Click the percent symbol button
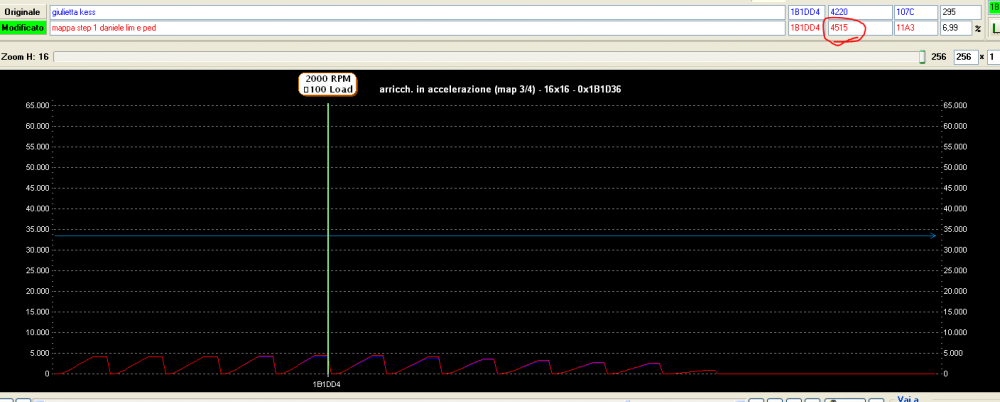Viewport: 1000px width, 402px height. click(x=978, y=28)
